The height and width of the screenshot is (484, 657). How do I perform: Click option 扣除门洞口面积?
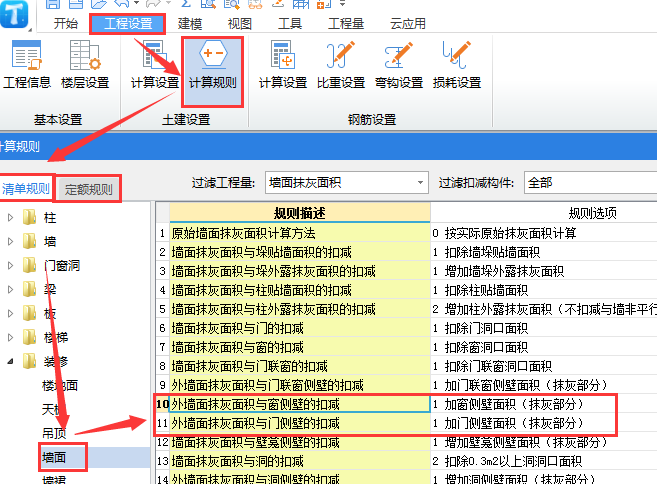(486, 328)
